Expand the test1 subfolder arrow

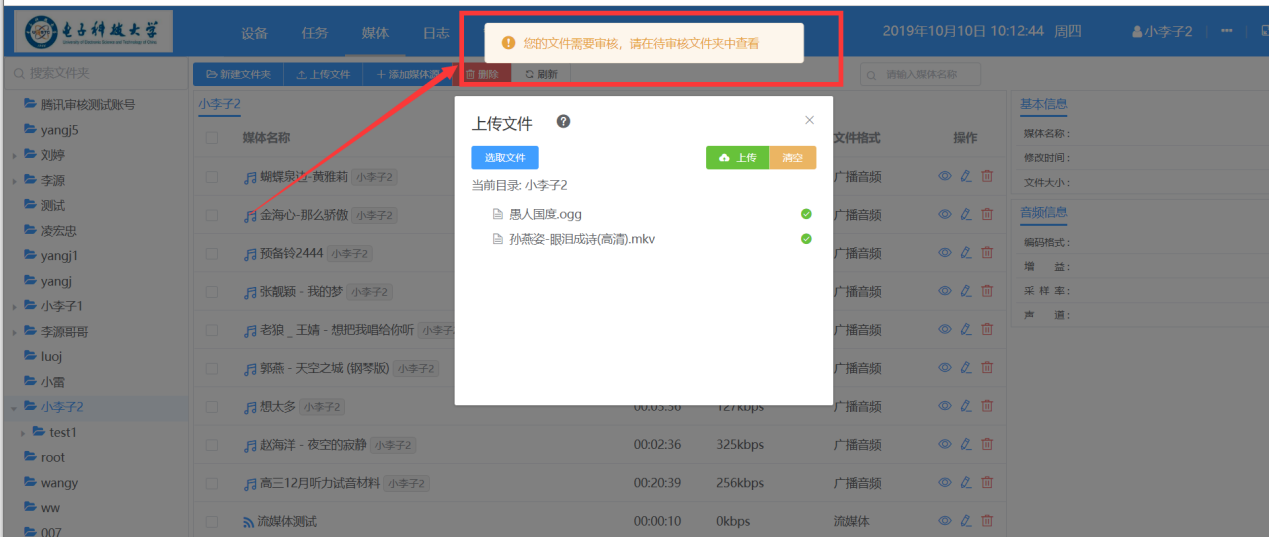(23, 433)
